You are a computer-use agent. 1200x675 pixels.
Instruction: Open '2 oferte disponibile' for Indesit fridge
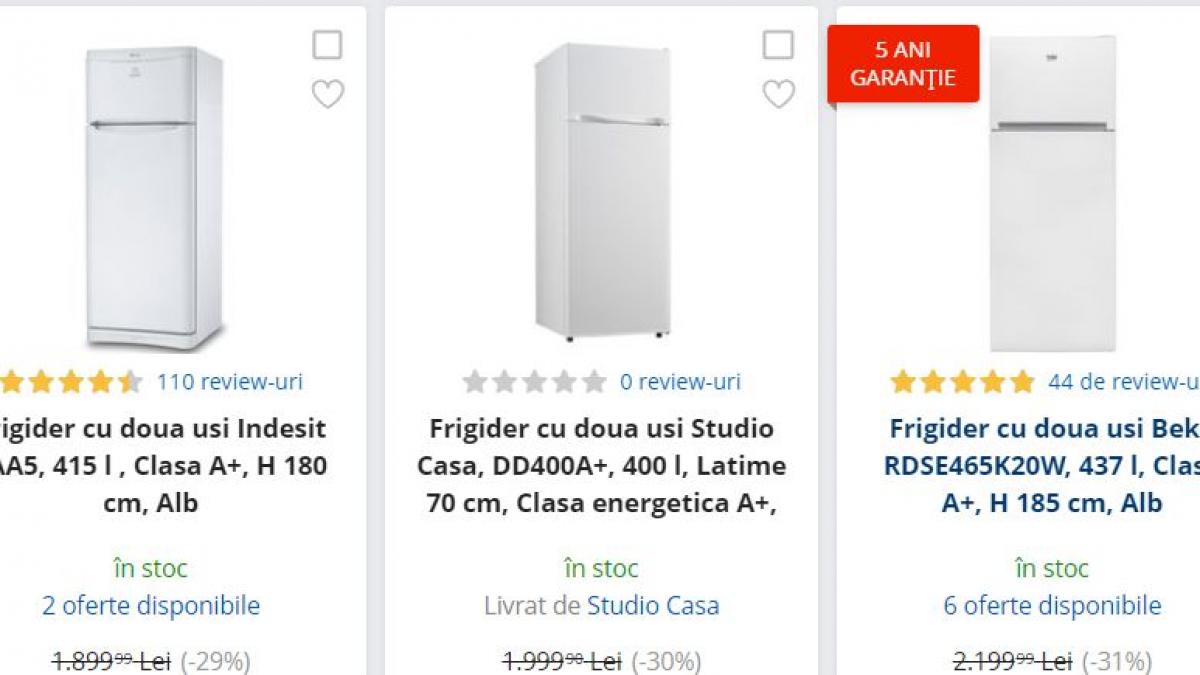(x=151, y=605)
